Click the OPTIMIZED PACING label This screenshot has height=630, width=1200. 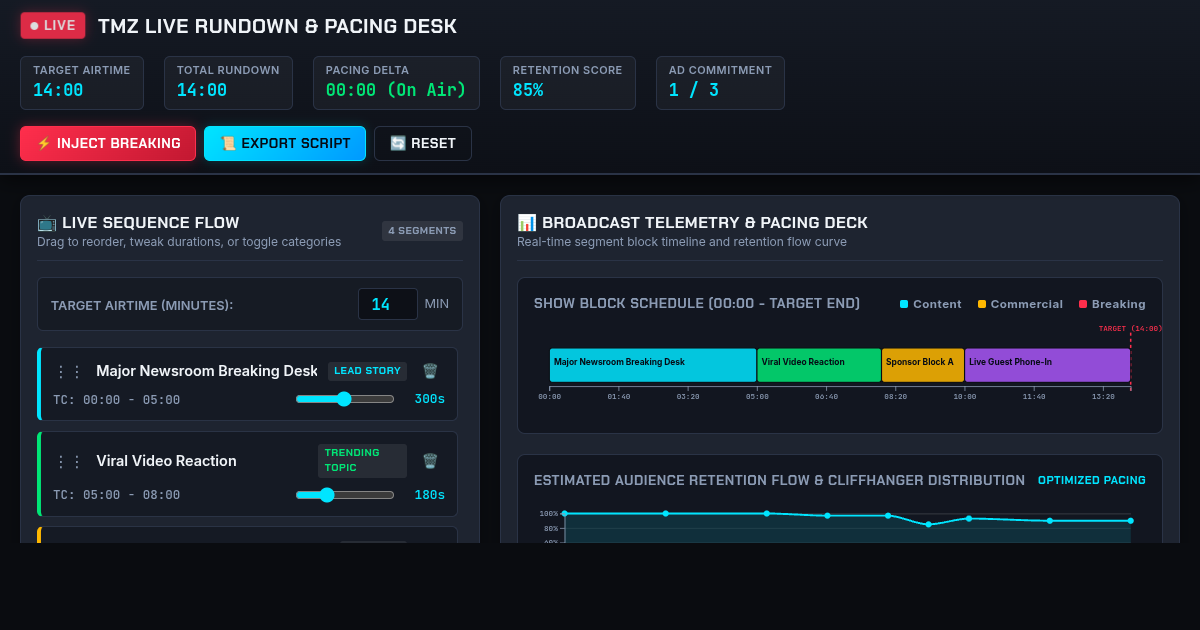click(1092, 480)
